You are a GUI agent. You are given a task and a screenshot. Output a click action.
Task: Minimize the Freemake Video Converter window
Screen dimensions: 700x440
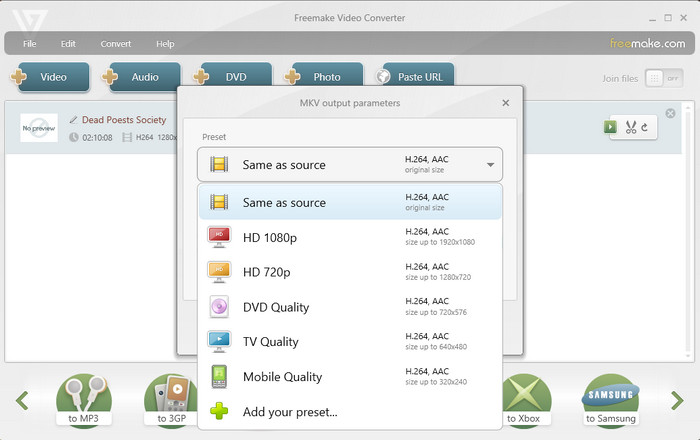click(x=652, y=18)
